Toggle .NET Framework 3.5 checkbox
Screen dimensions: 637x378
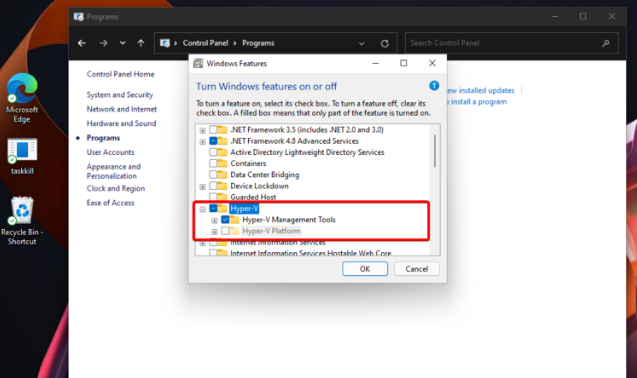coord(213,130)
